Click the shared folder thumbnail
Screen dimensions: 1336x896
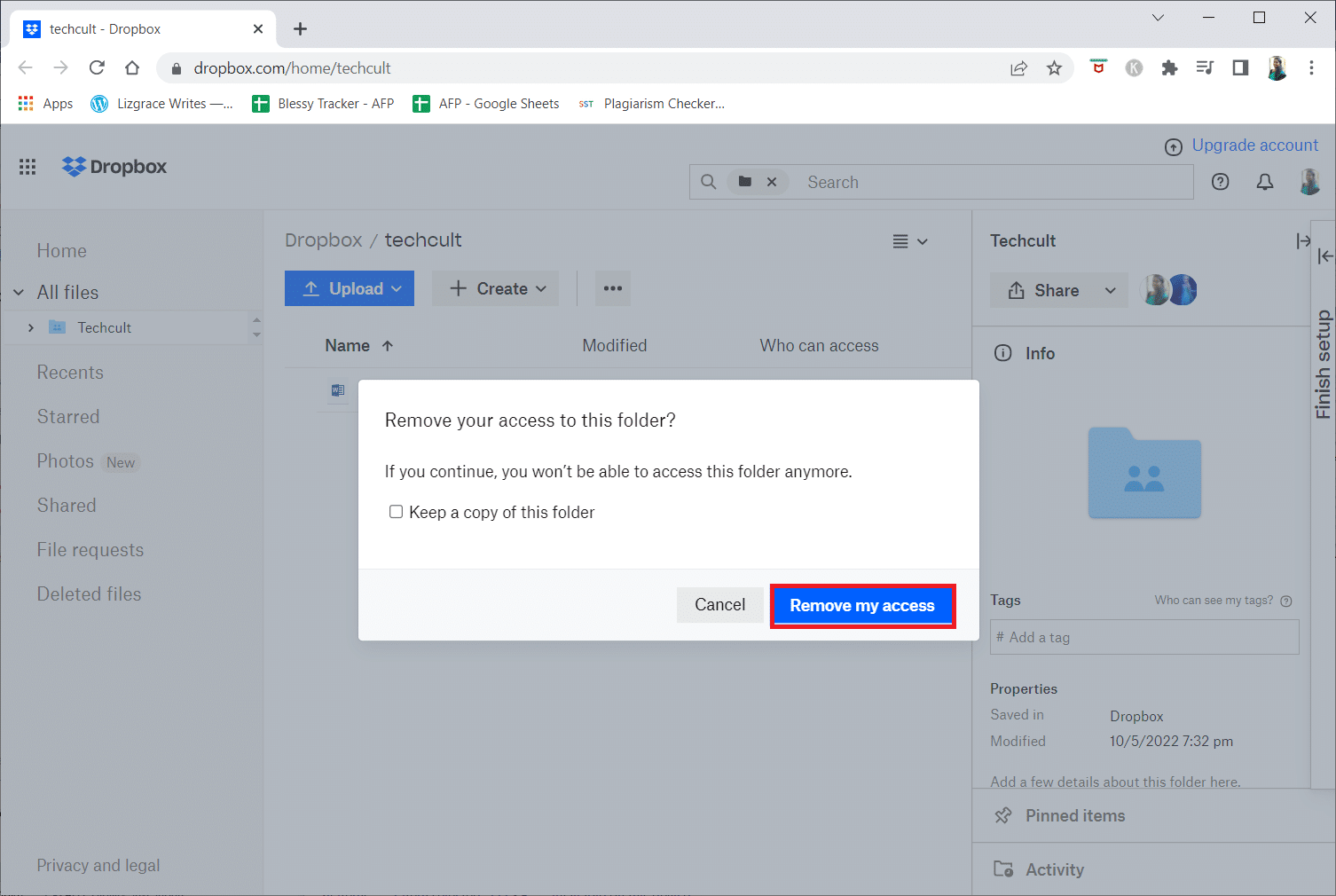(1144, 473)
